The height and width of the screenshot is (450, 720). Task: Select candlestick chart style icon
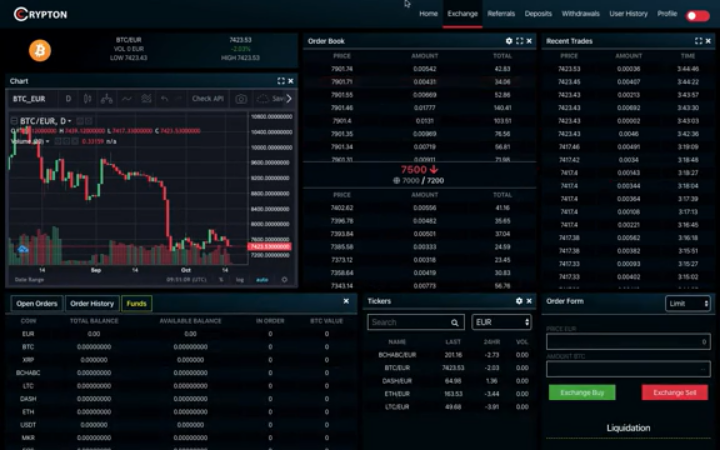(88, 99)
